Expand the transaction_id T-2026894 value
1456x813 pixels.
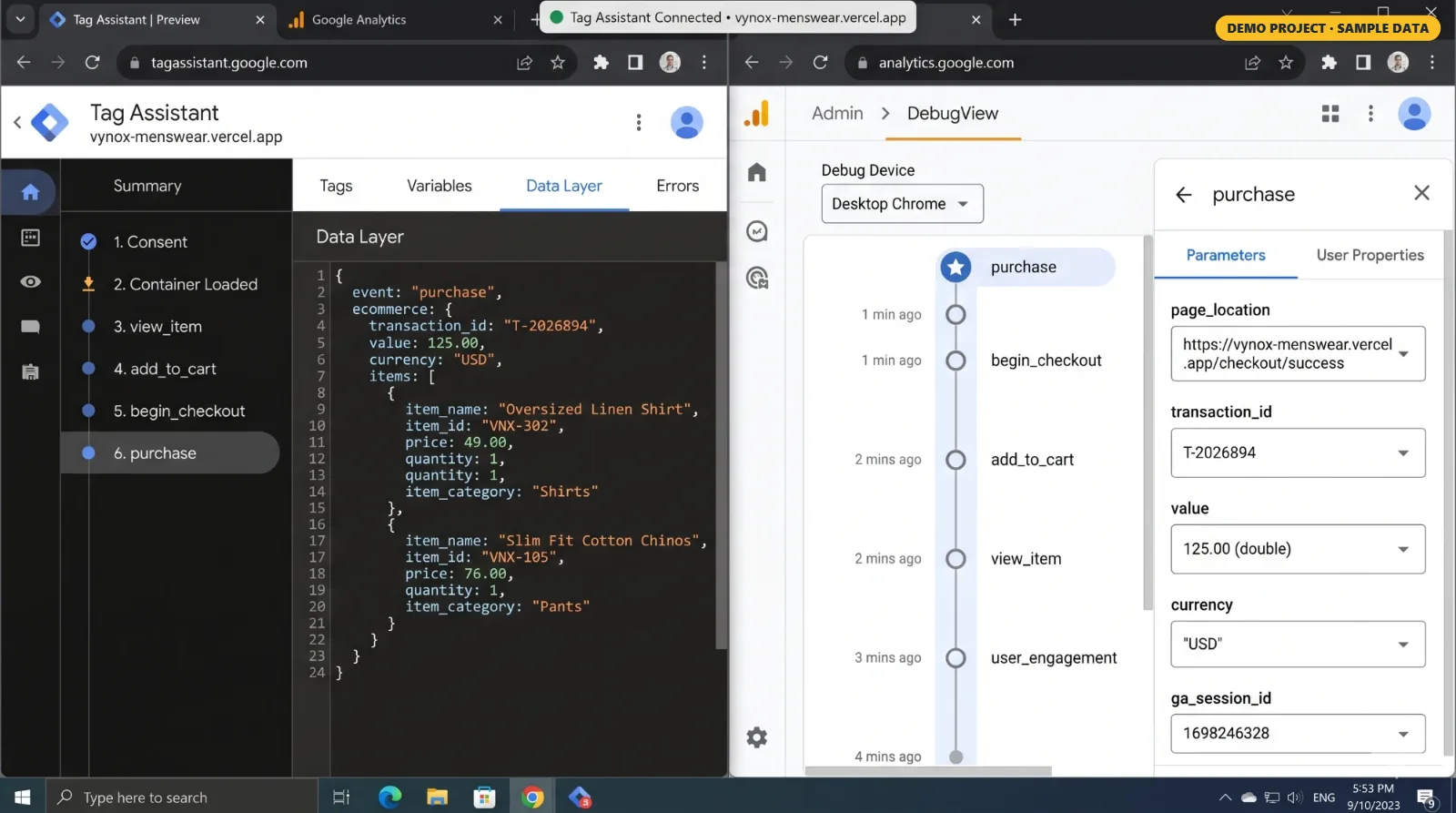[x=1298, y=452]
